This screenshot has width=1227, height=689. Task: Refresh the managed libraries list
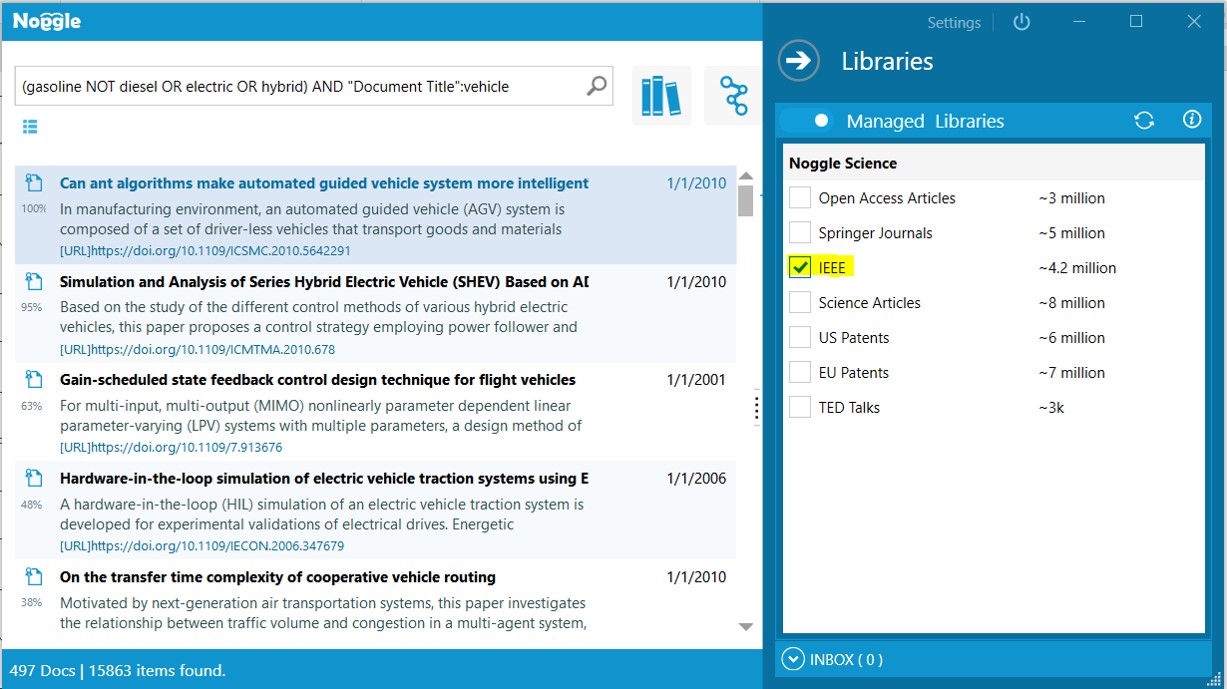[1144, 121]
